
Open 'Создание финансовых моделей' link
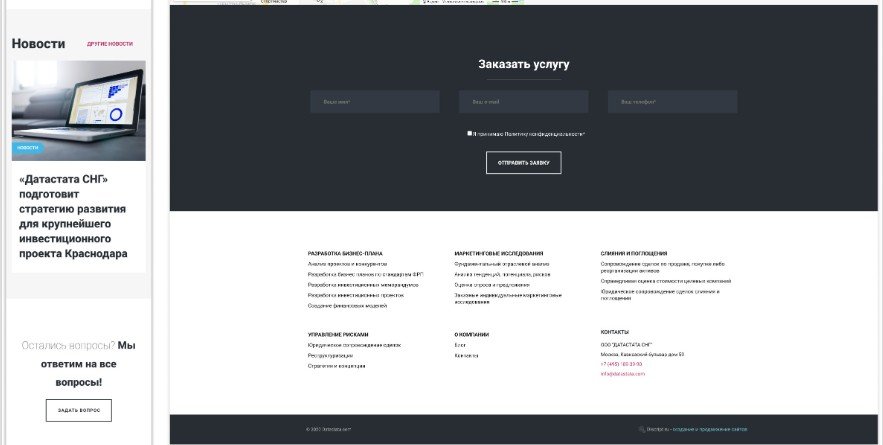[x=347, y=306]
